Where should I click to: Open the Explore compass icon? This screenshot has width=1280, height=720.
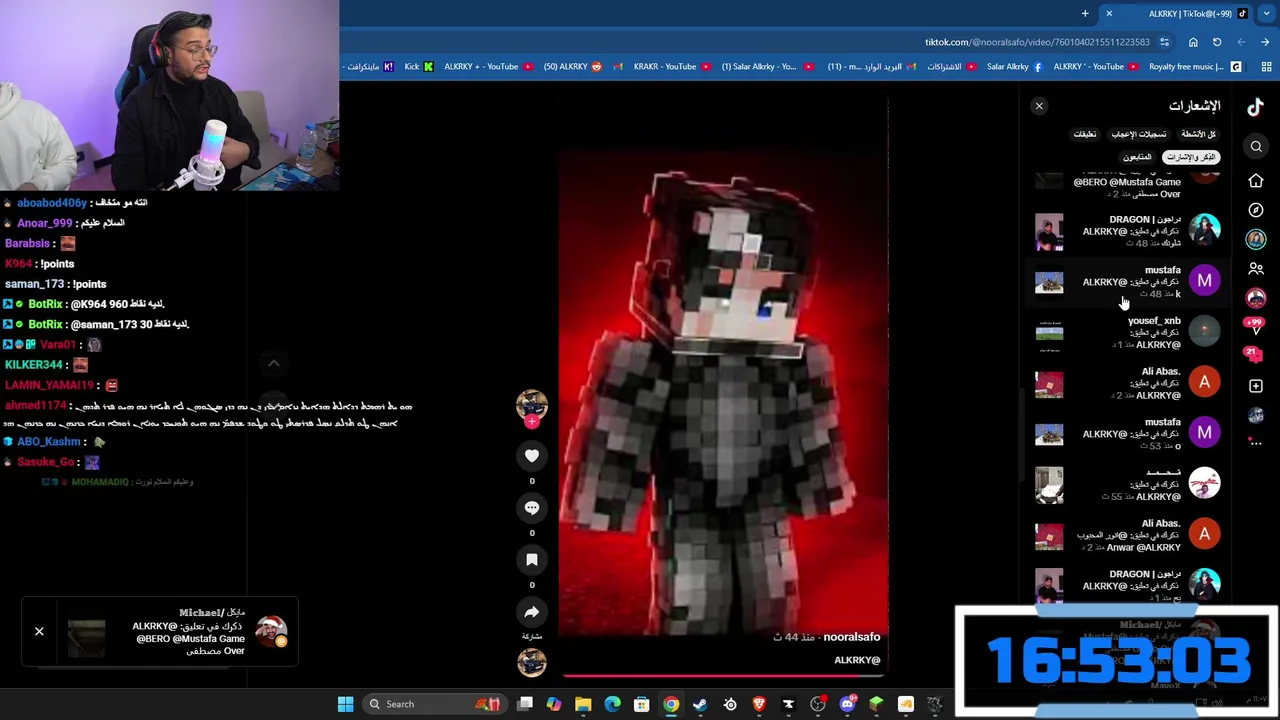click(x=1256, y=210)
